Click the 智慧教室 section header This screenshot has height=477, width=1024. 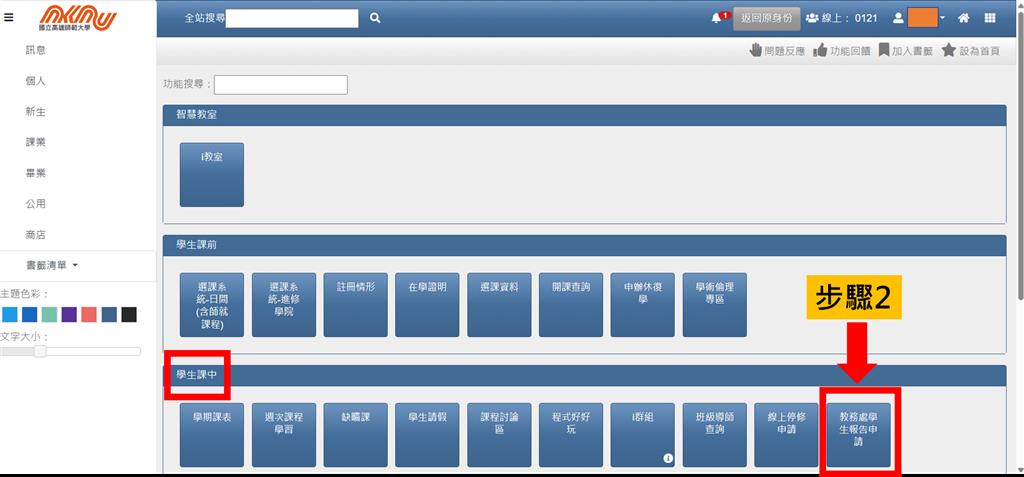pyautogui.click(x=584, y=115)
